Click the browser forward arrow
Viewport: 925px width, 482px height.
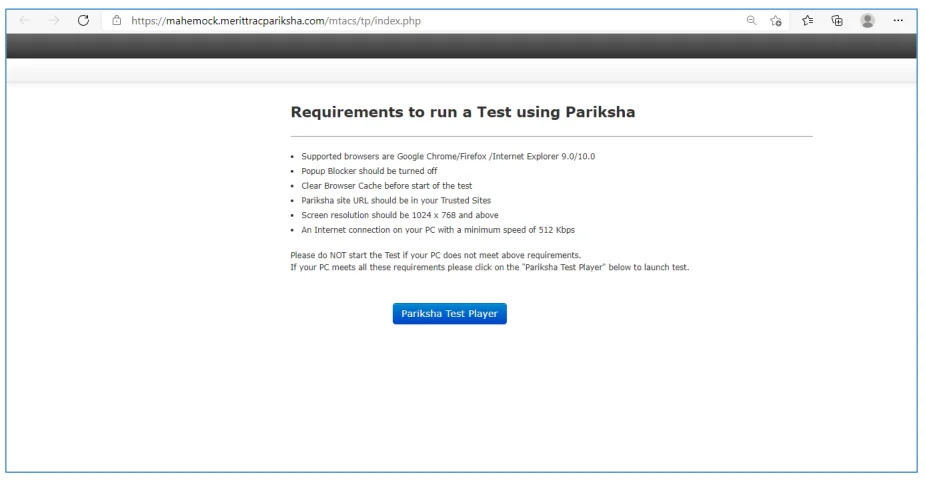54,21
